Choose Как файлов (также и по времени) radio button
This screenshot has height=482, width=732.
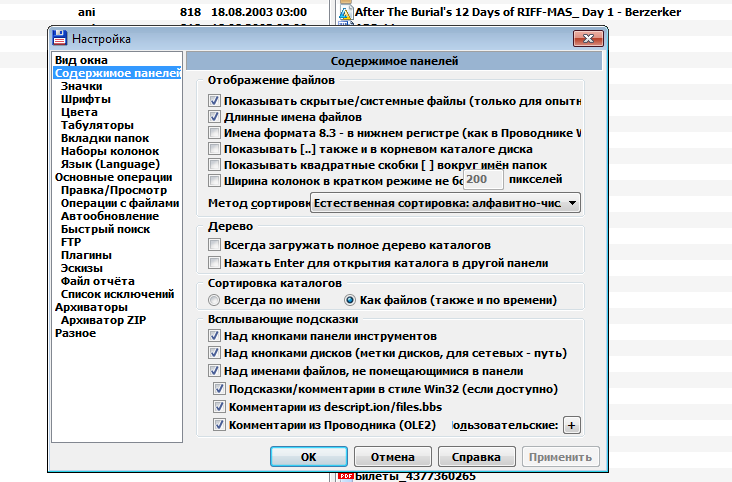350,300
